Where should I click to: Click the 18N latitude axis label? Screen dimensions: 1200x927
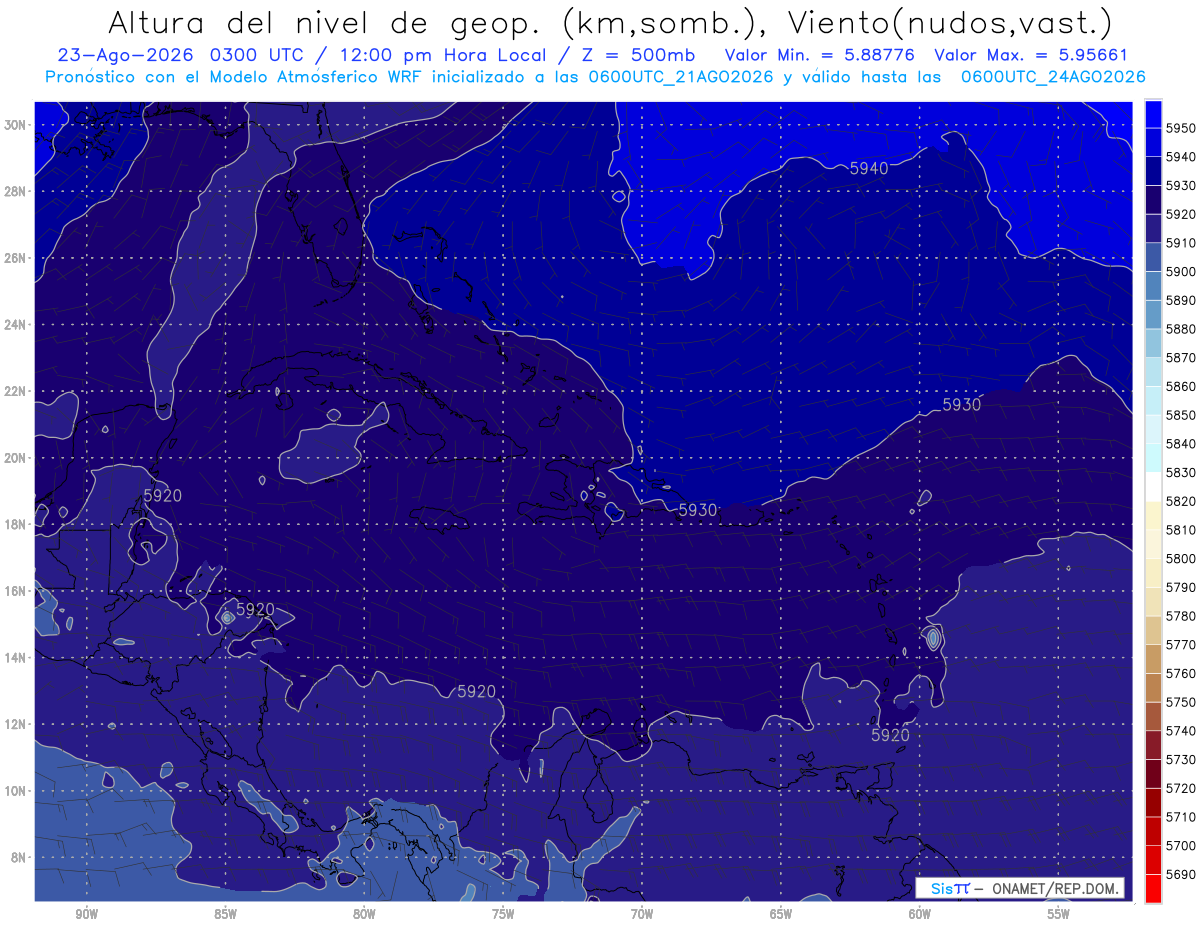tap(16, 524)
